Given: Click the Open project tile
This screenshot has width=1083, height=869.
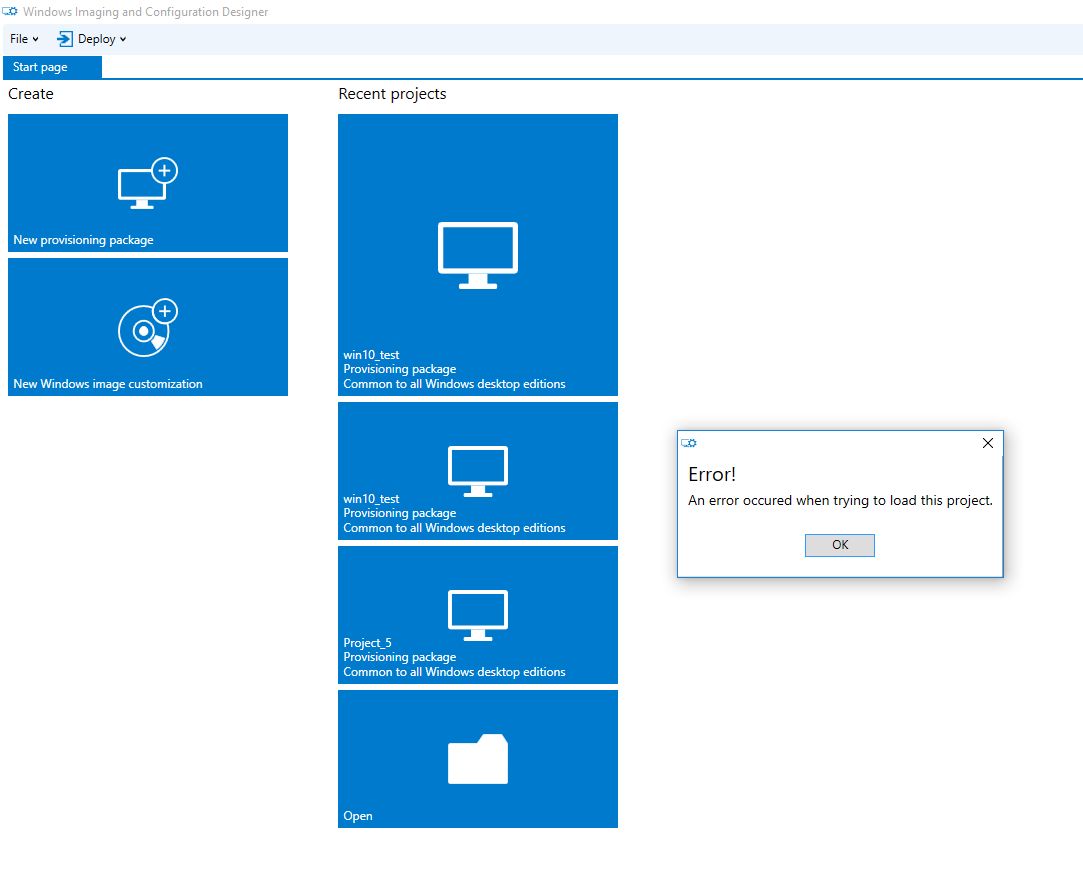Looking at the screenshot, I should [x=477, y=758].
